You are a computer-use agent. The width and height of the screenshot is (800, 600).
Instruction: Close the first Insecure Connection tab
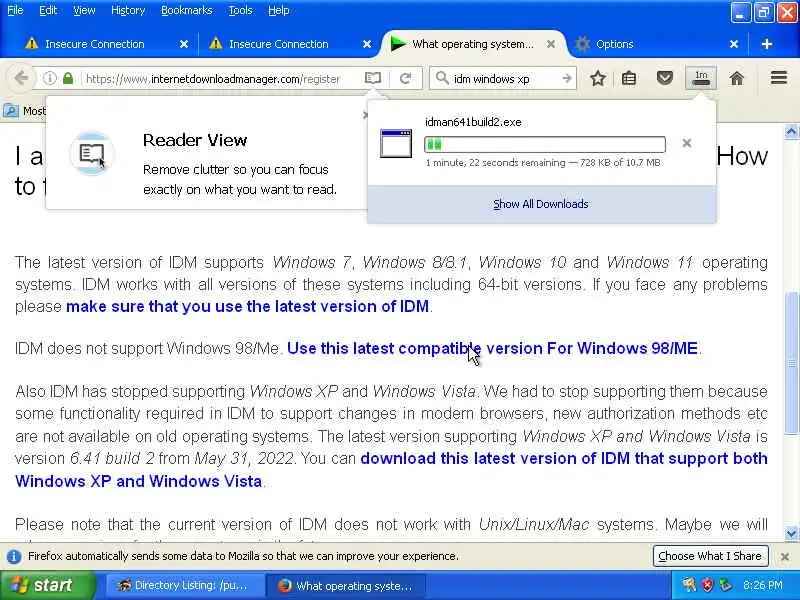(184, 44)
